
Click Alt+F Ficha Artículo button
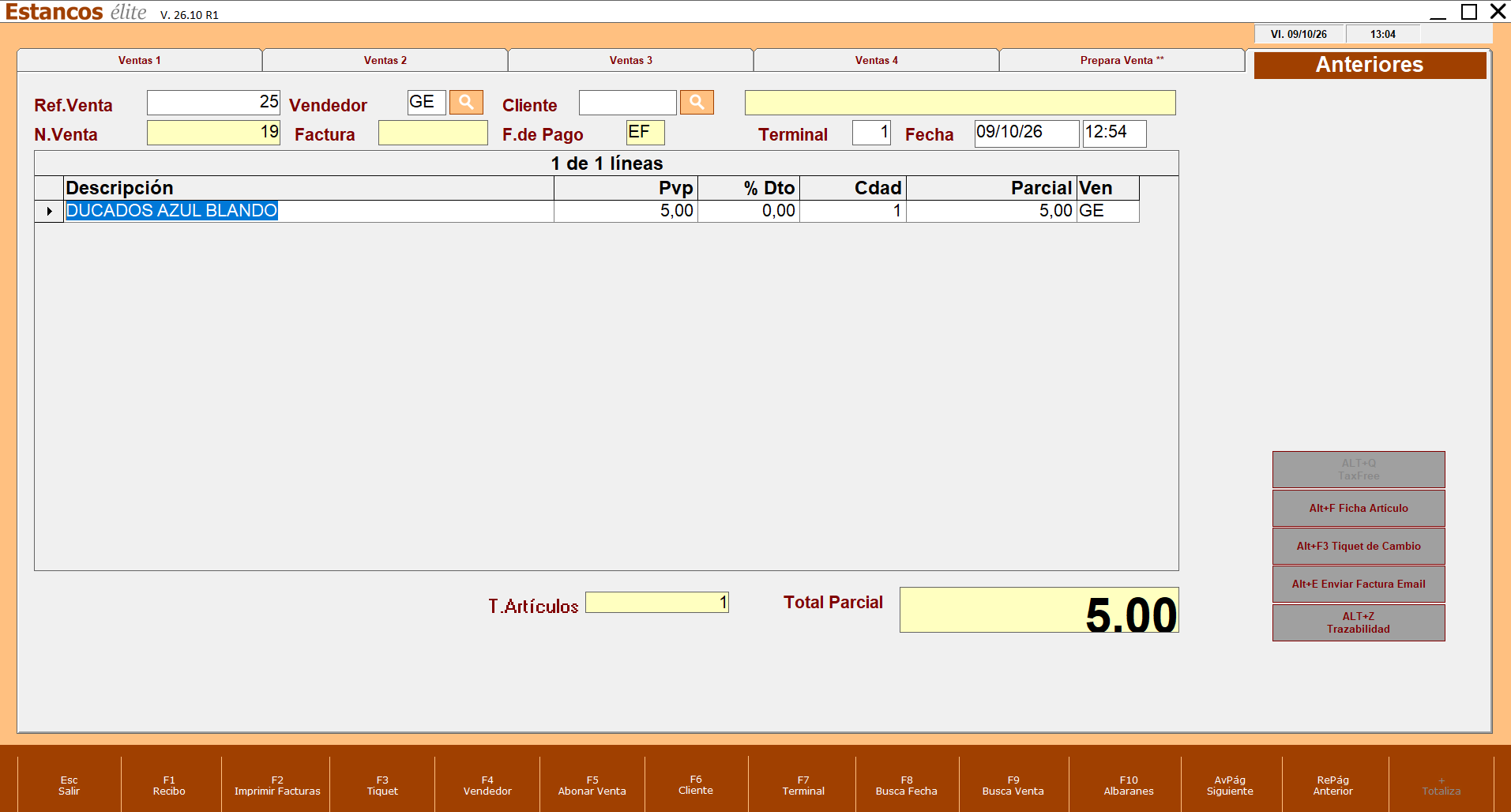1359,508
